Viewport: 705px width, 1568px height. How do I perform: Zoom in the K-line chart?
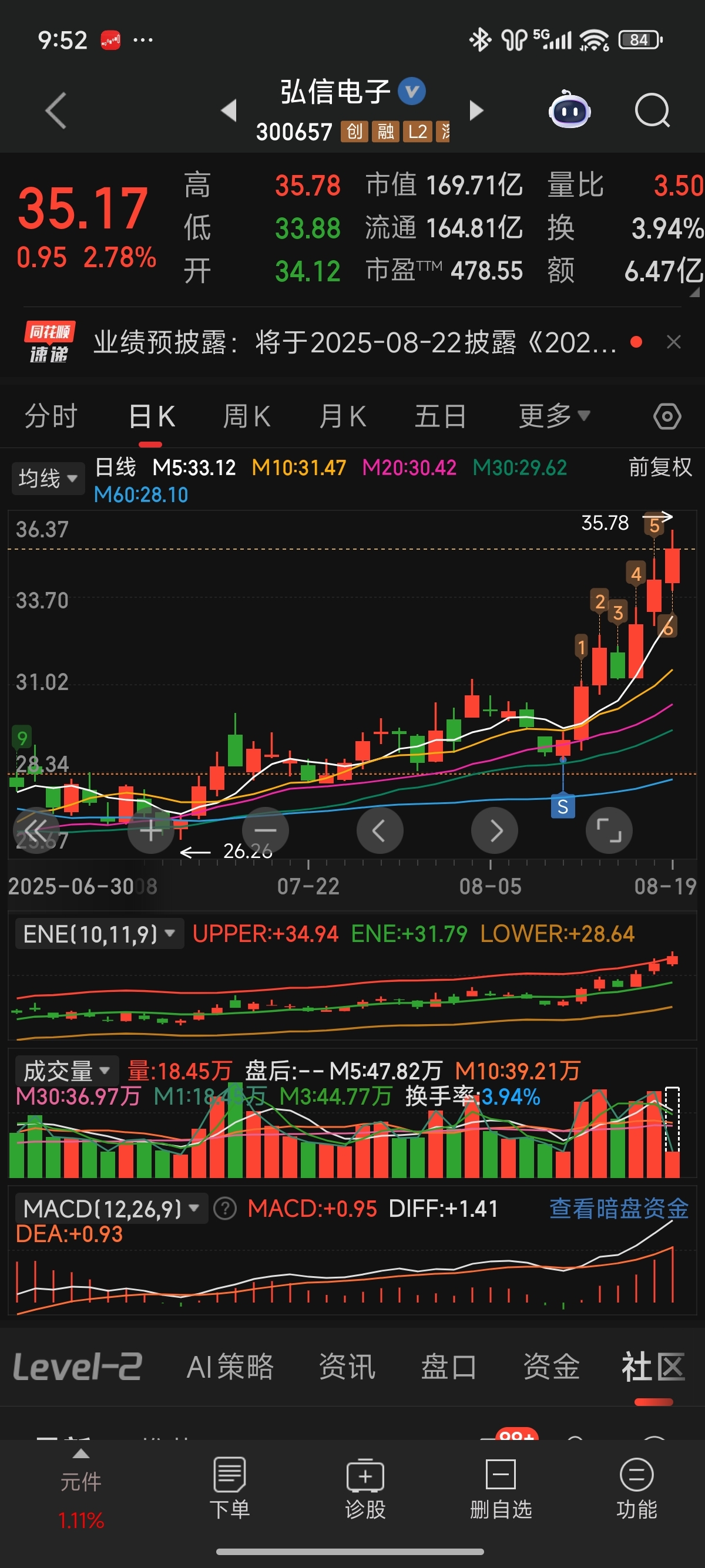tap(151, 830)
